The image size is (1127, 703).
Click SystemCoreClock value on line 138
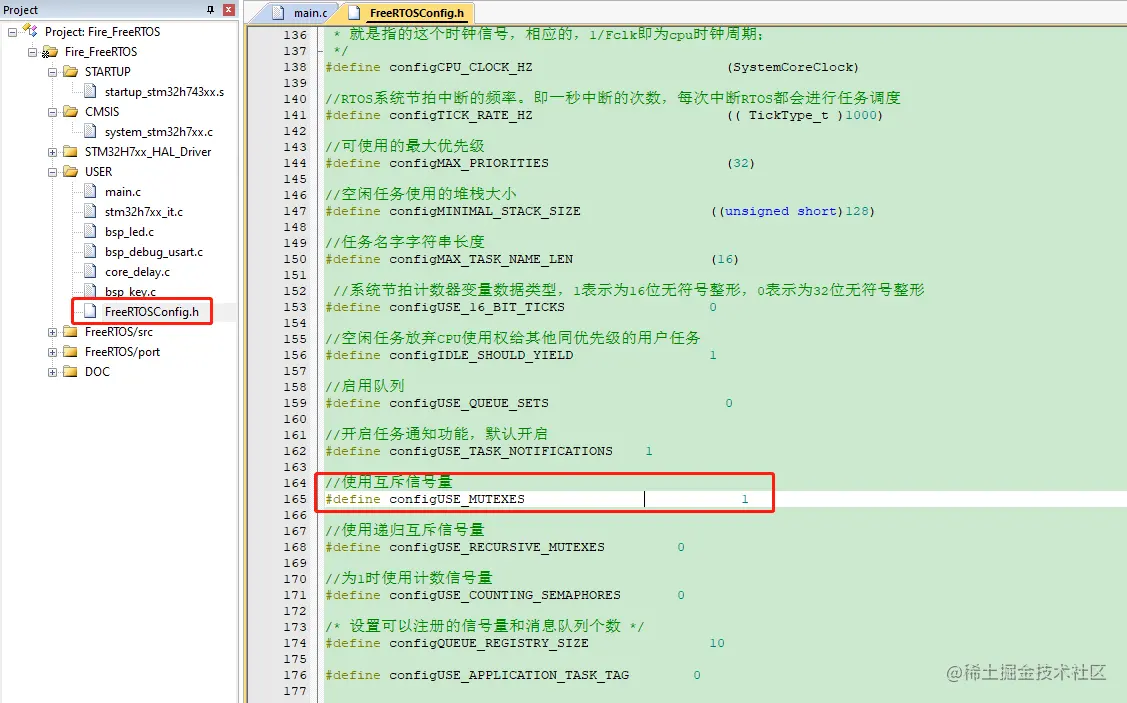click(x=793, y=67)
